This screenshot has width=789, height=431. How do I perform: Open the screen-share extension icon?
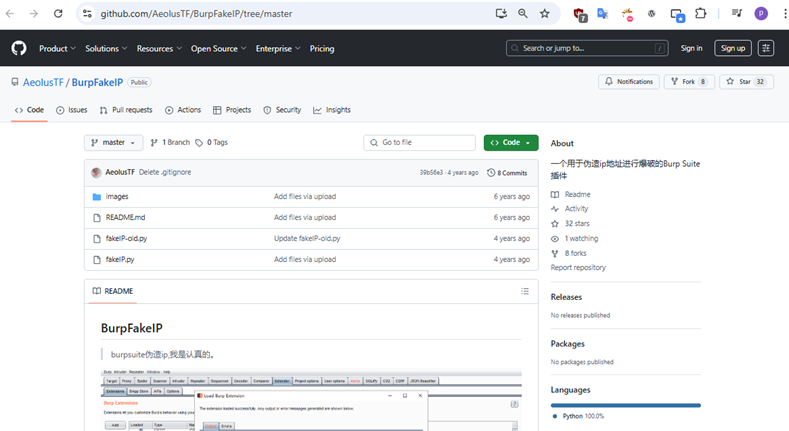[678, 15]
